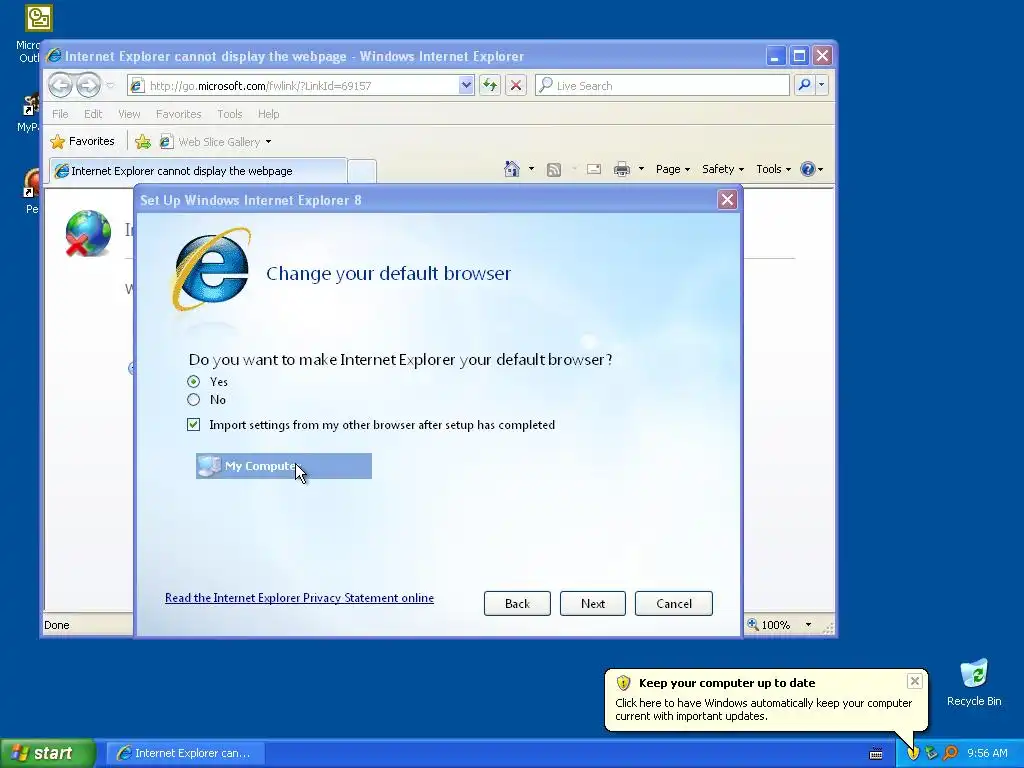Dismiss the update balloon with its X

click(914, 681)
